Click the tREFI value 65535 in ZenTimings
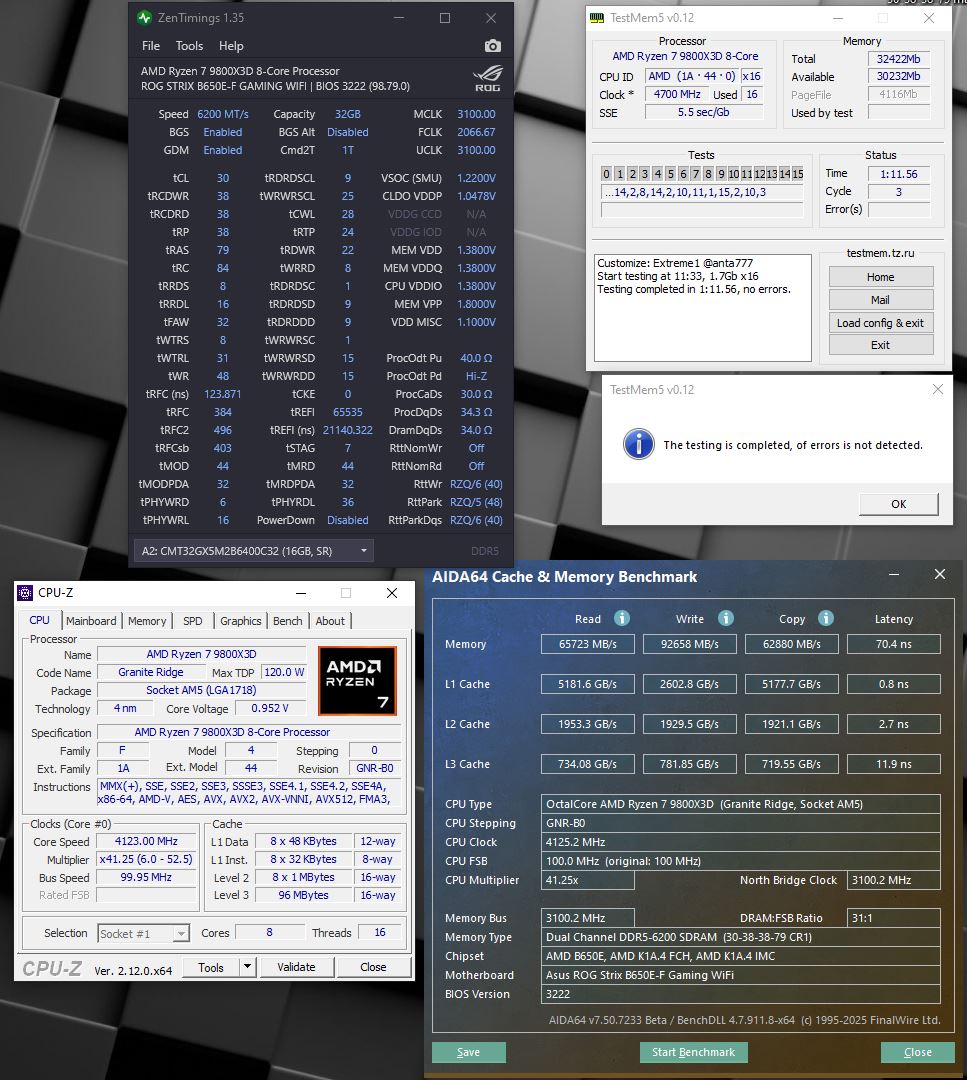 click(x=348, y=412)
